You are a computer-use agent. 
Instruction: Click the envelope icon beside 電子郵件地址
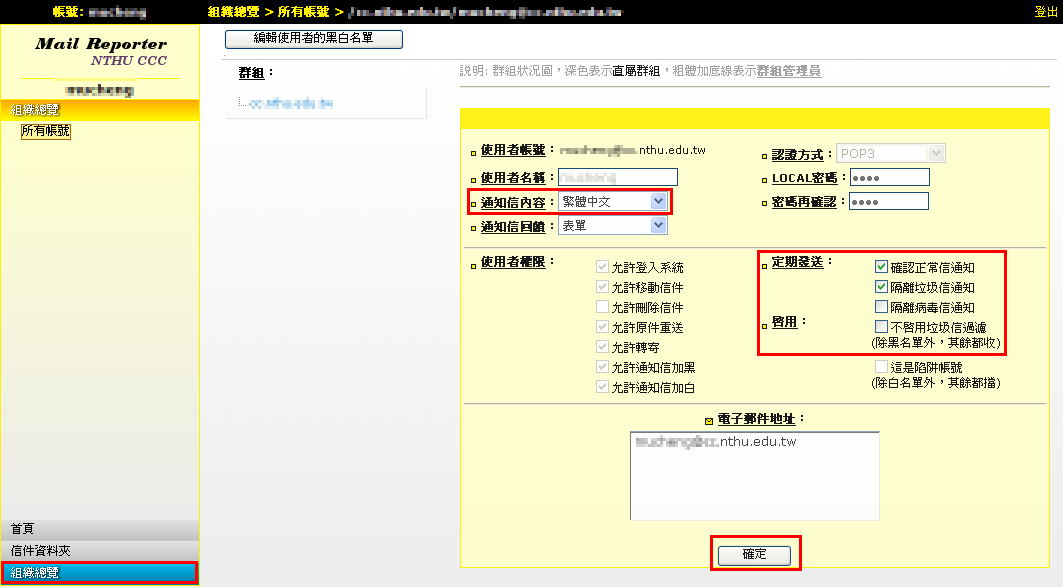point(709,420)
